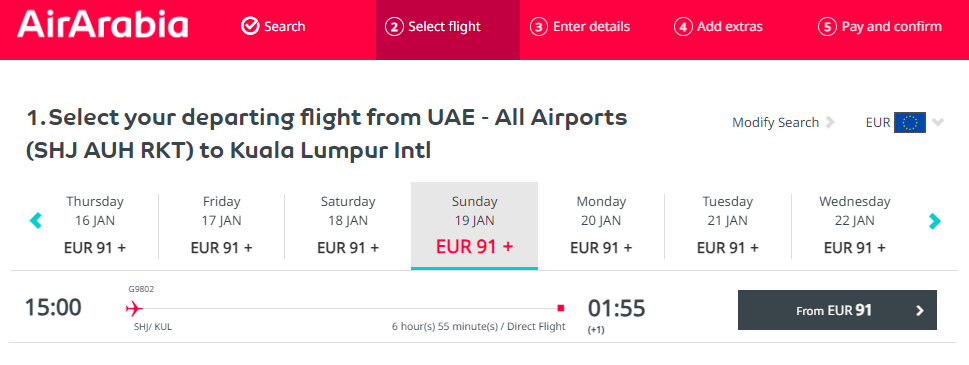Viewport: 969px width, 365px height.
Task: Open the Add extras step
Action: [718, 27]
